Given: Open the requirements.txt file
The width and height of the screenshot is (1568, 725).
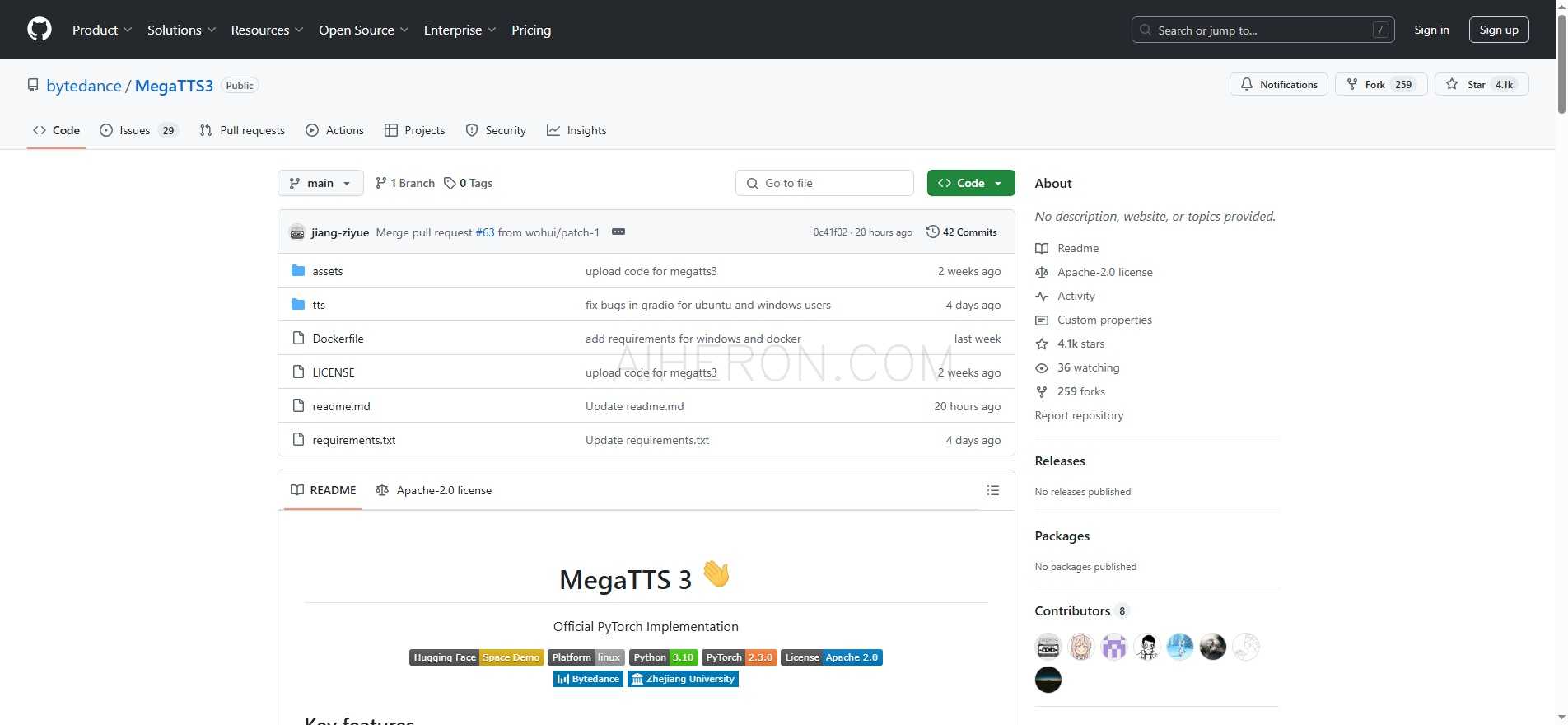Looking at the screenshot, I should click(x=354, y=440).
